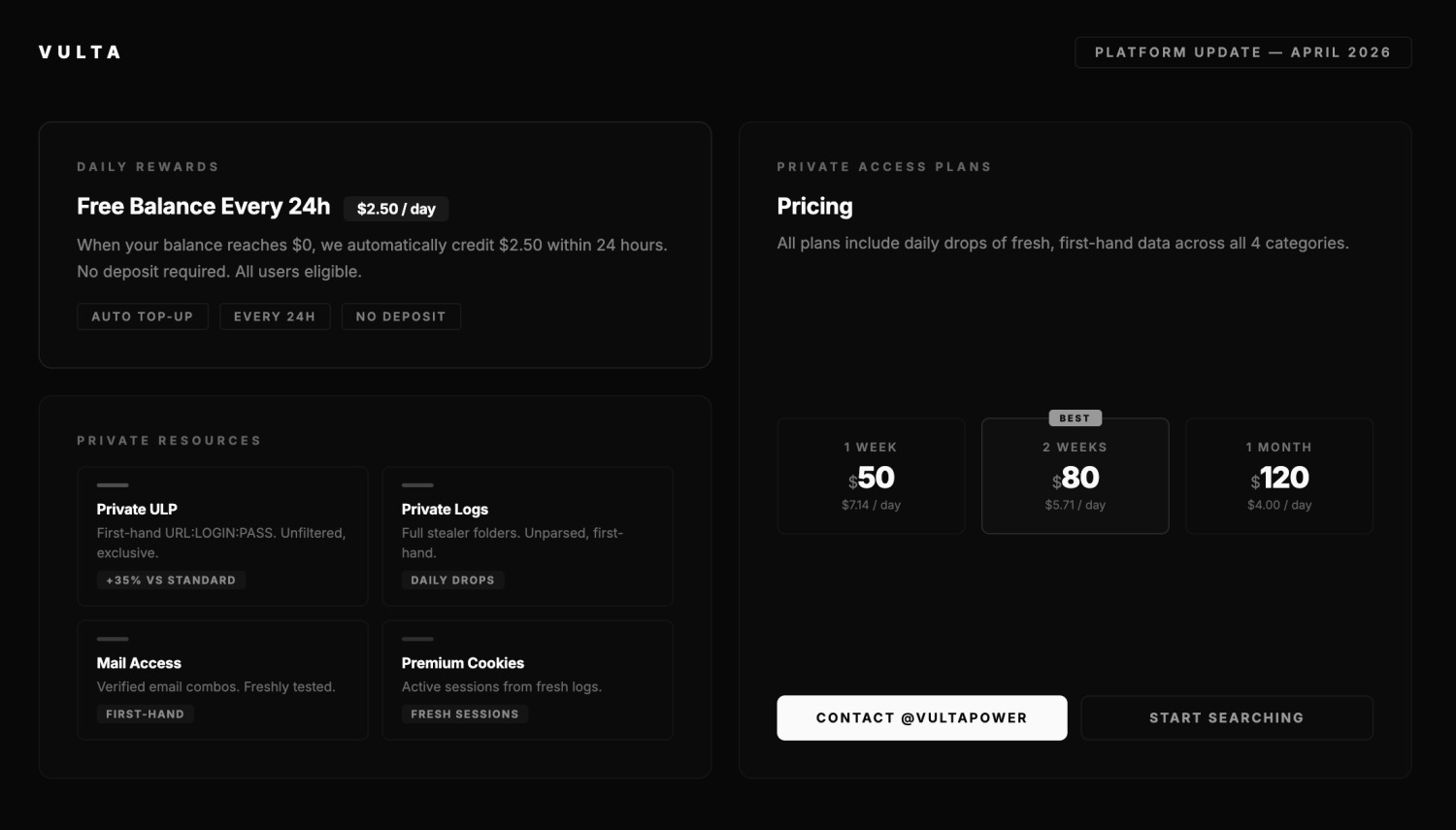Click the Contact @VULTAPOWER button
This screenshot has height=830, width=1456.
(922, 718)
